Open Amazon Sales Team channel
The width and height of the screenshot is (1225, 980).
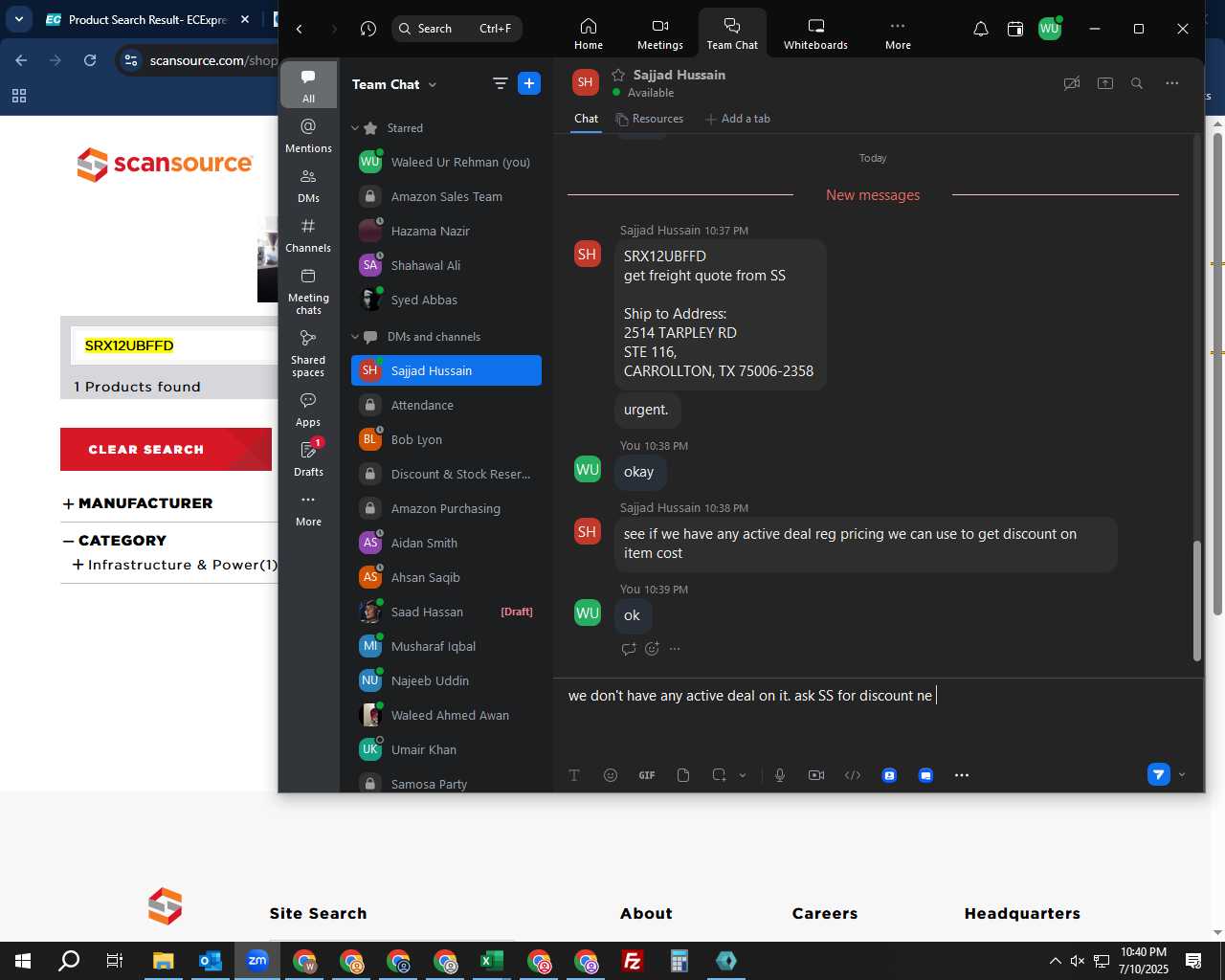coord(446,196)
